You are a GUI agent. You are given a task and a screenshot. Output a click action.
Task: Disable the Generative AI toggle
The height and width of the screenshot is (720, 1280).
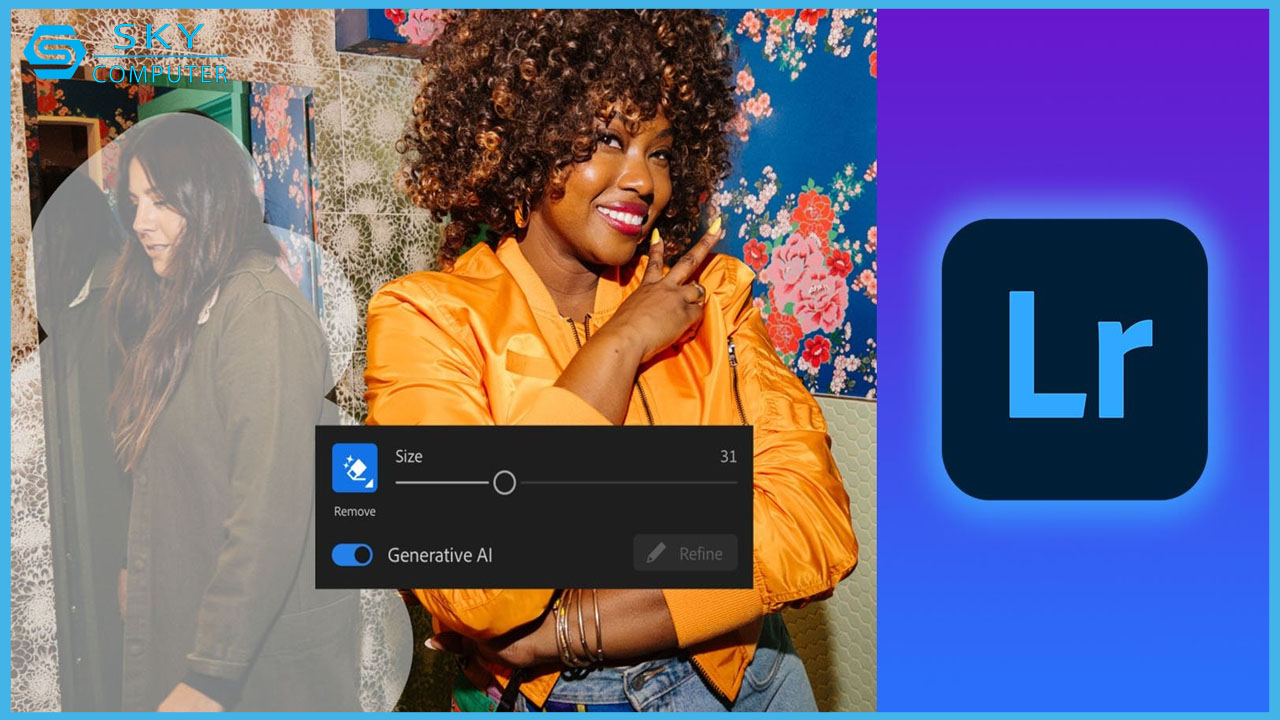coord(352,555)
